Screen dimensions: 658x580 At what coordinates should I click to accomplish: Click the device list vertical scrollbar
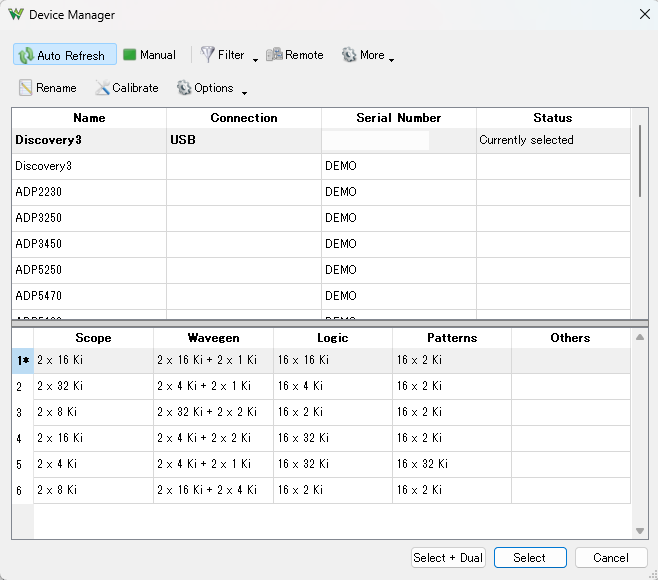(x=640, y=160)
